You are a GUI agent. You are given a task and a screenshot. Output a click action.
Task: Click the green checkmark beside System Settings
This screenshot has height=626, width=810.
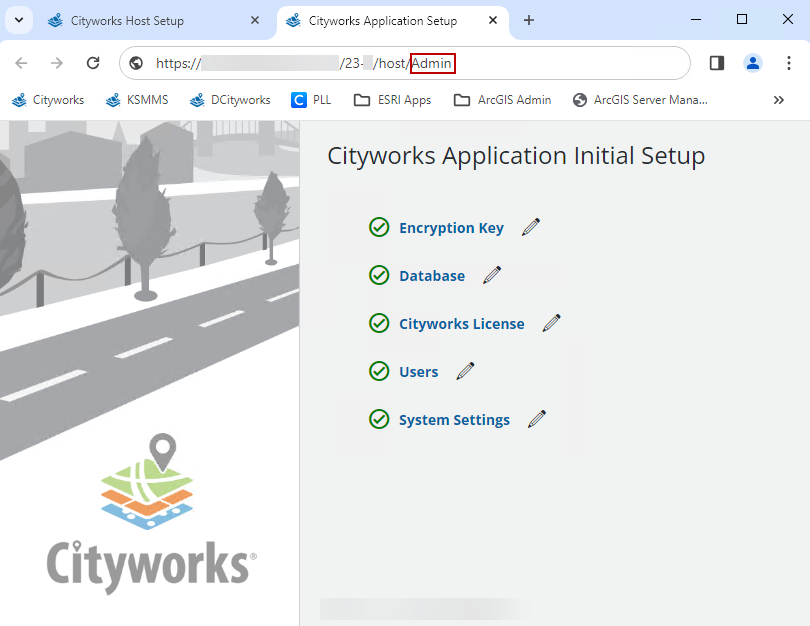click(x=379, y=419)
